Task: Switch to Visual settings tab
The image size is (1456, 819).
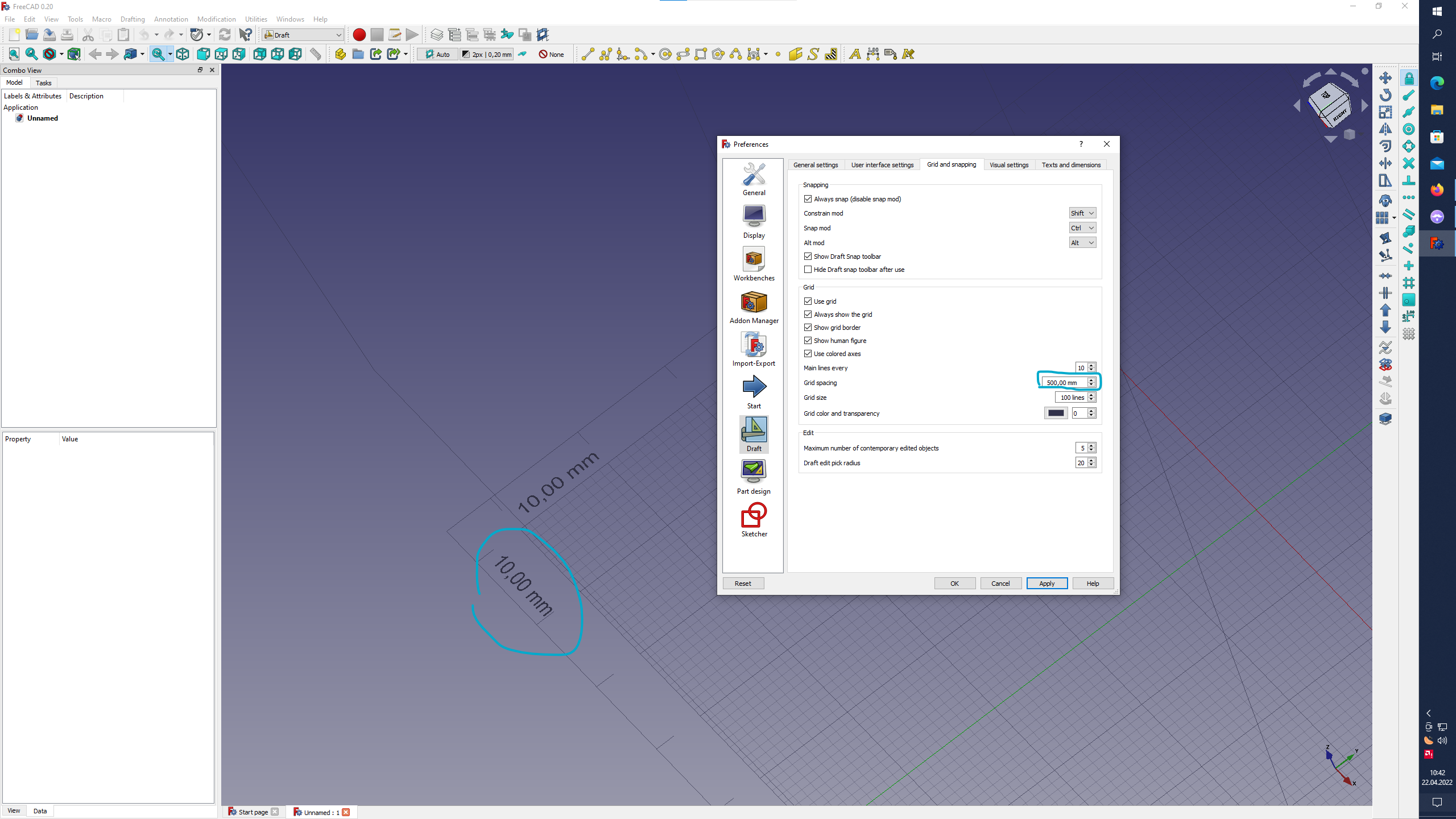Action: coord(1008,165)
